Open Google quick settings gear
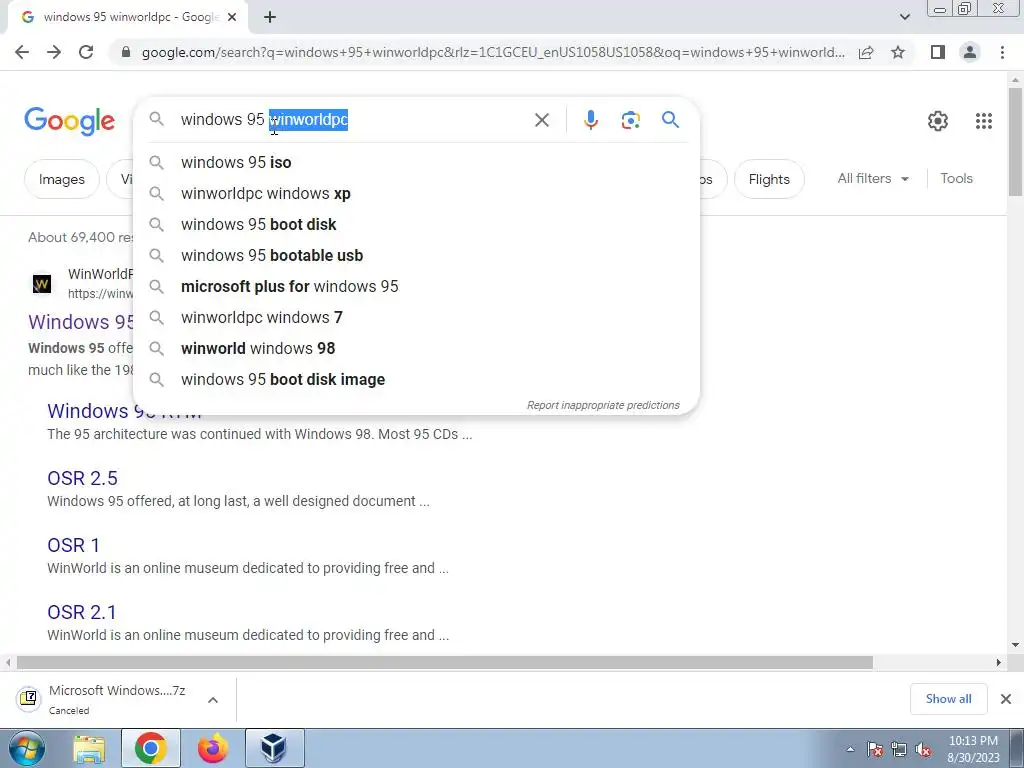The width and height of the screenshot is (1024, 768). pos(938,121)
